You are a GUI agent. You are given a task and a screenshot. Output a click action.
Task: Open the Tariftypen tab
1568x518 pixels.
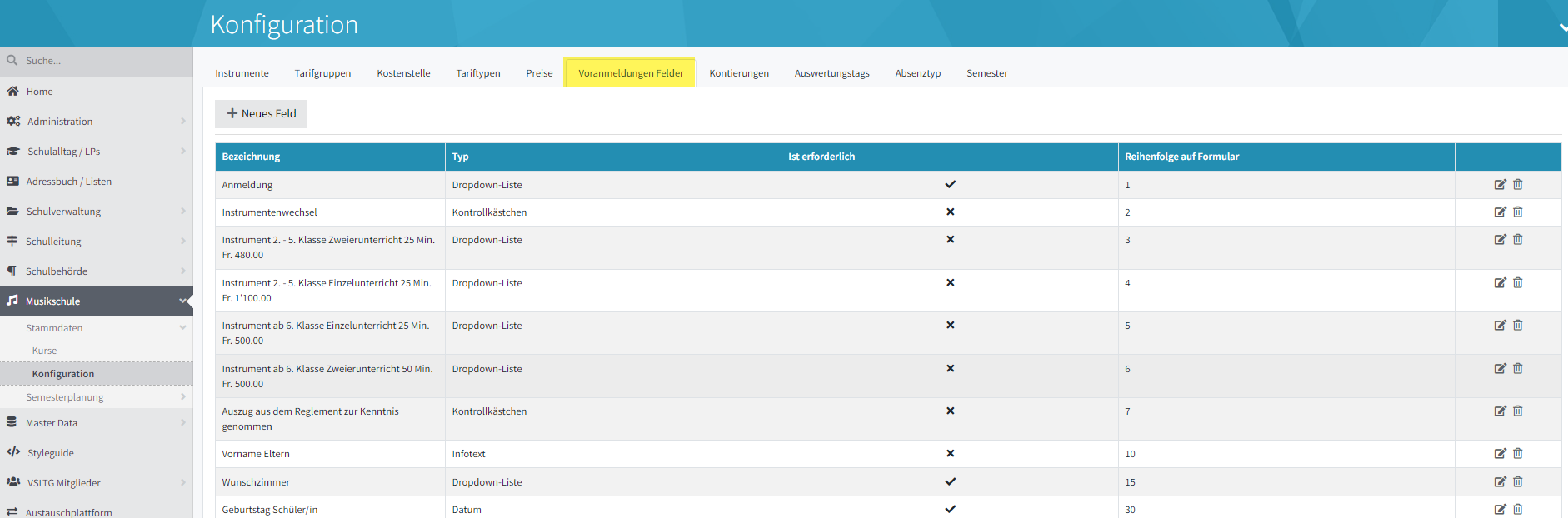tap(478, 73)
